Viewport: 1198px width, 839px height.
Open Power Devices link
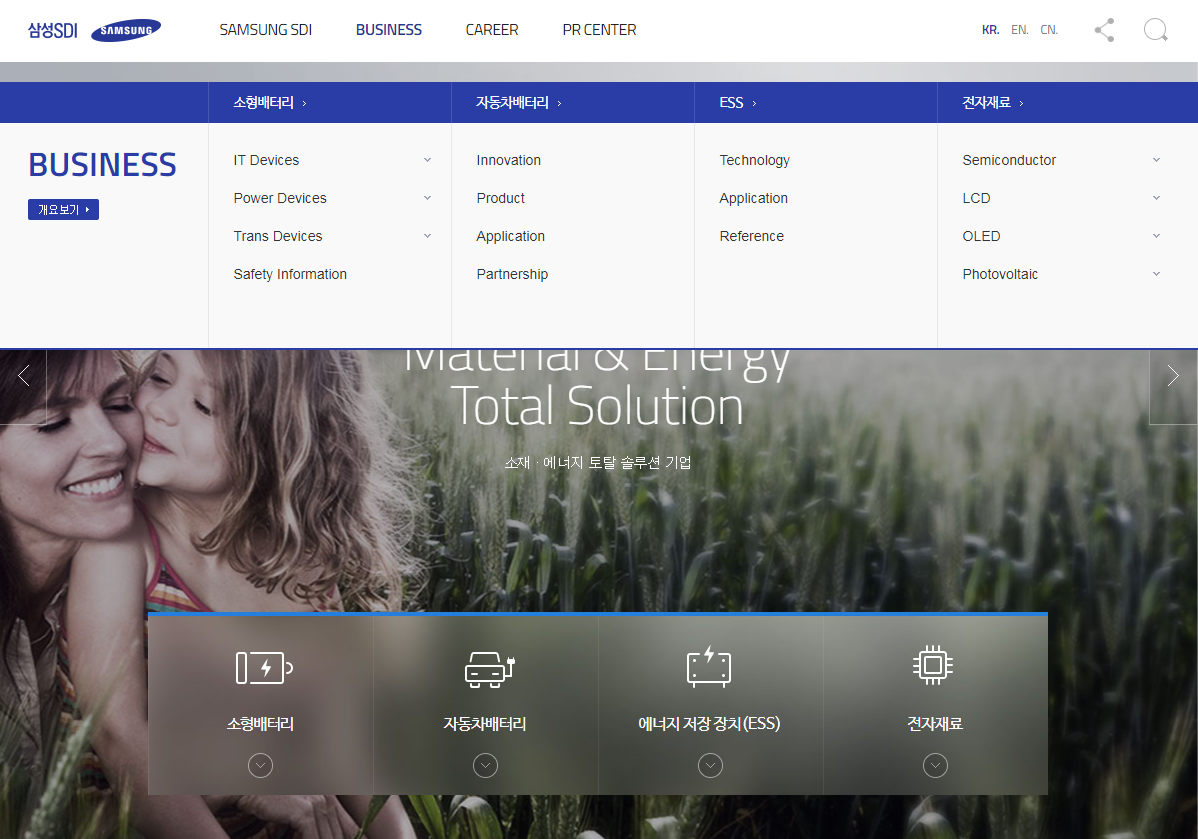[x=280, y=198]
